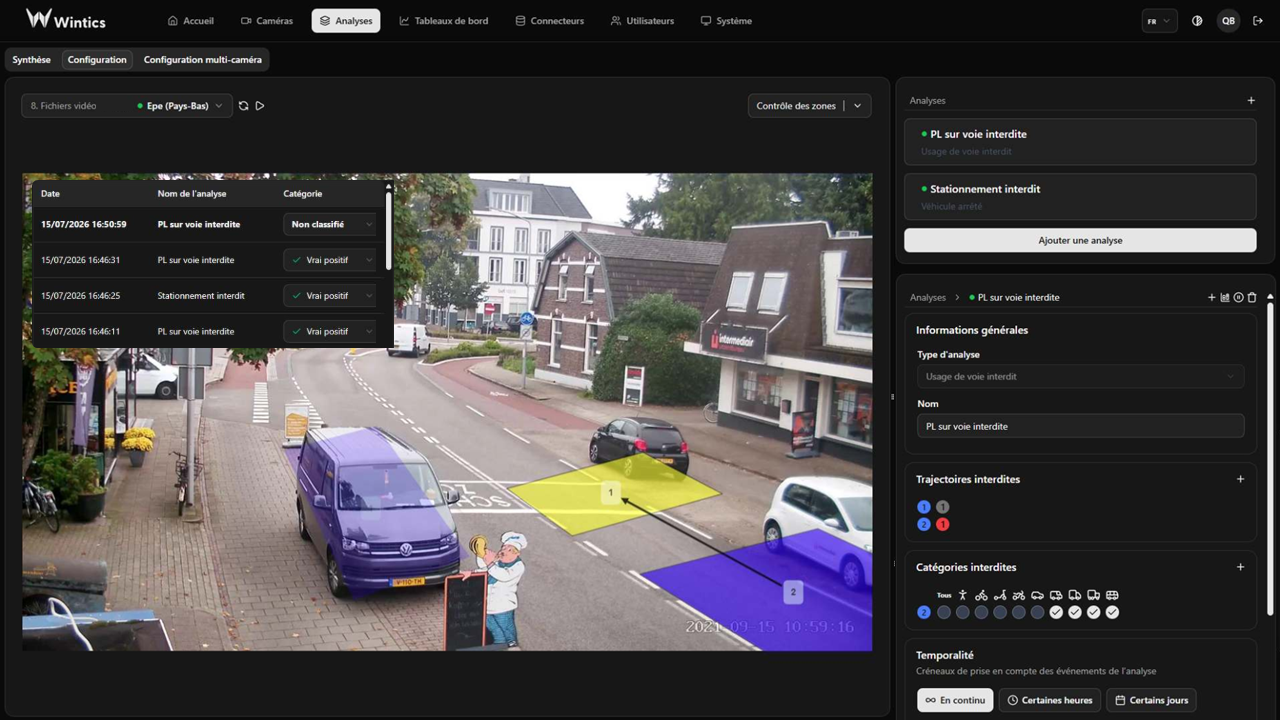
Task: Toggle the car category checkbox
Action: [1037, 612]
